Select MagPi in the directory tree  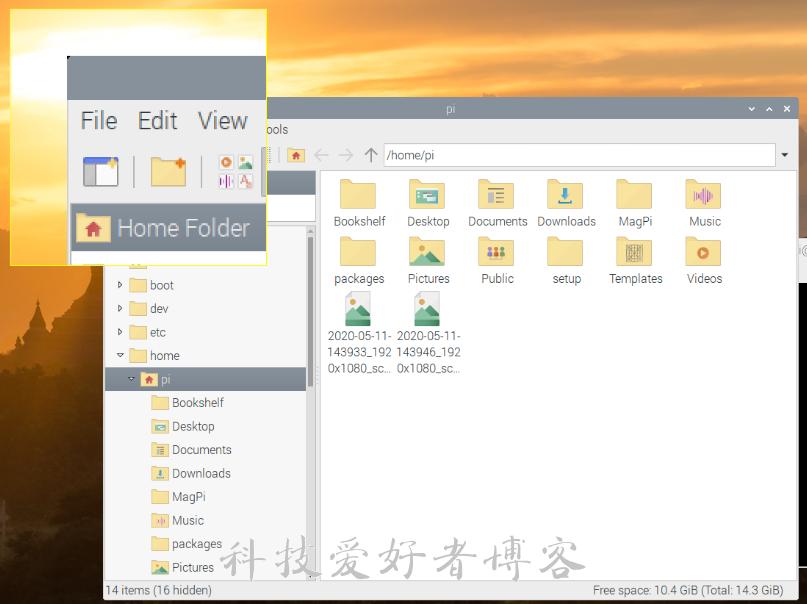click(179, 497)
